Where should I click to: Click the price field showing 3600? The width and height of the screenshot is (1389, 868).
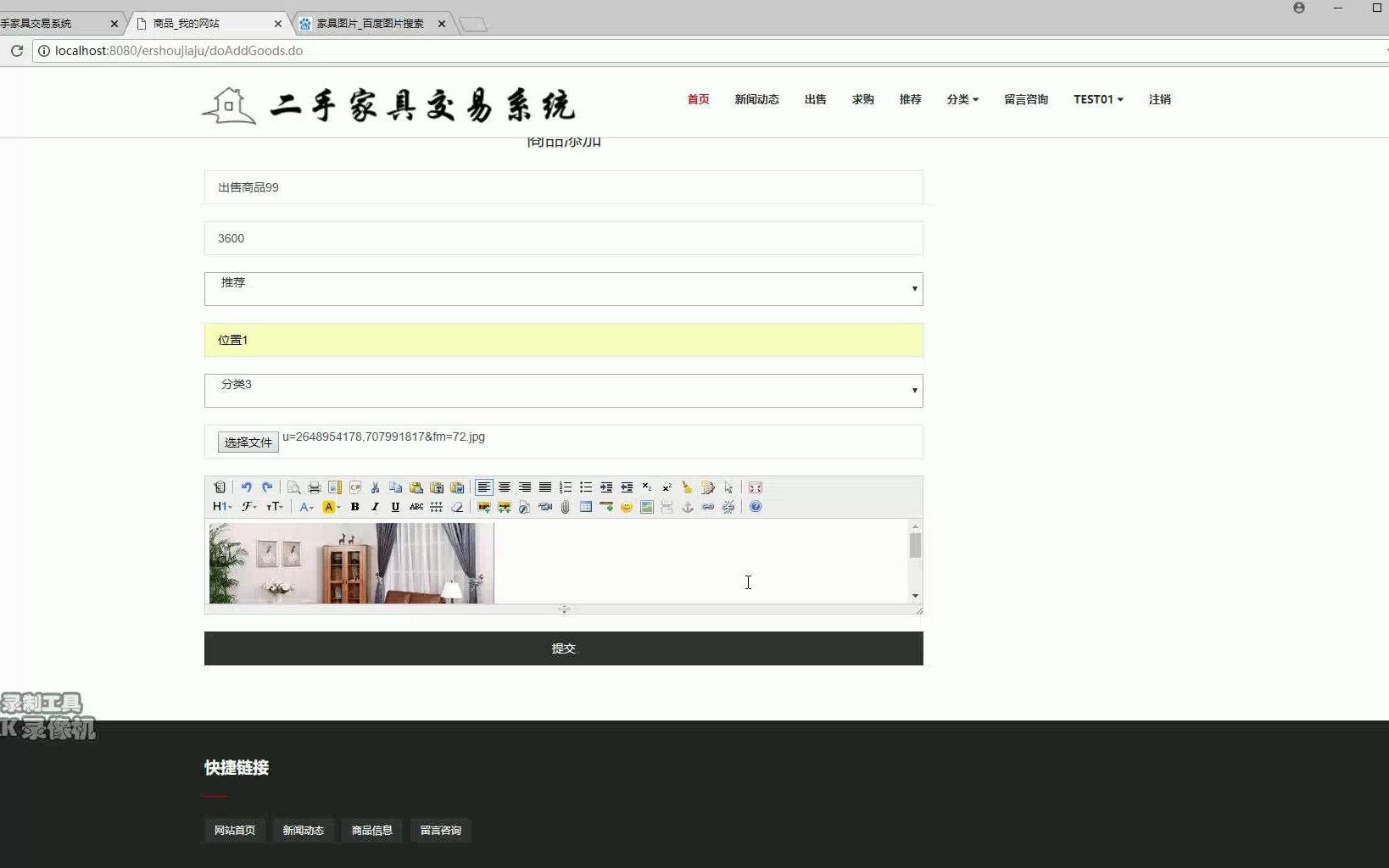[x=563, y=238]
